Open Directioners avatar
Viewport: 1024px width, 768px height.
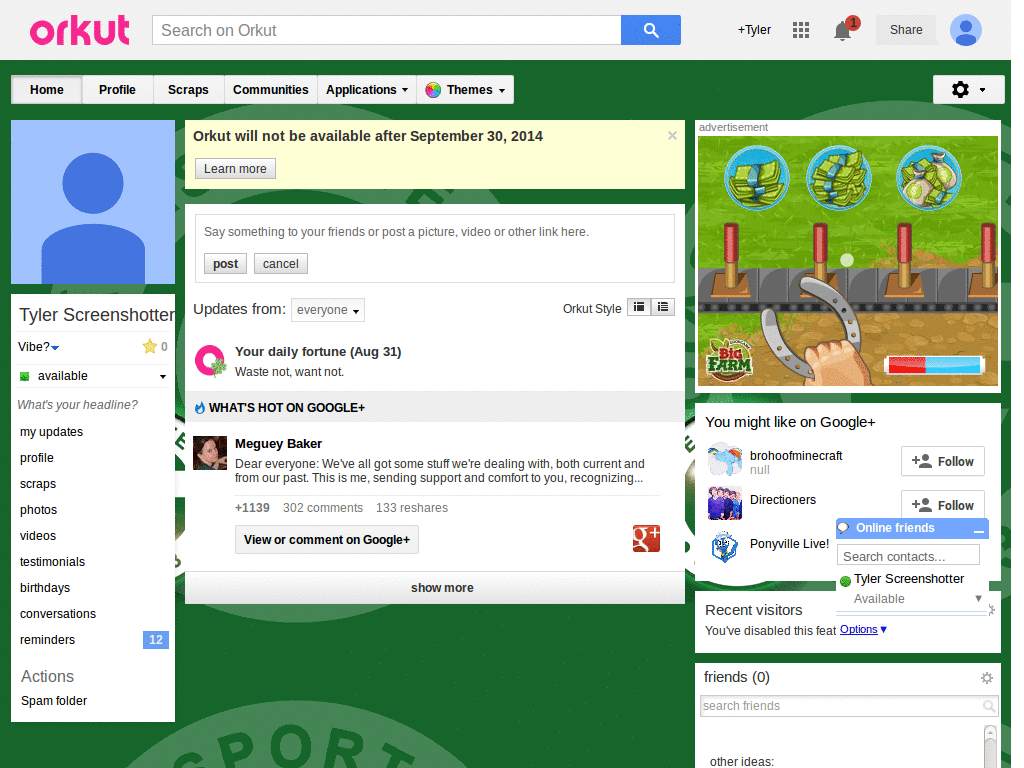[x=725, y=503]
